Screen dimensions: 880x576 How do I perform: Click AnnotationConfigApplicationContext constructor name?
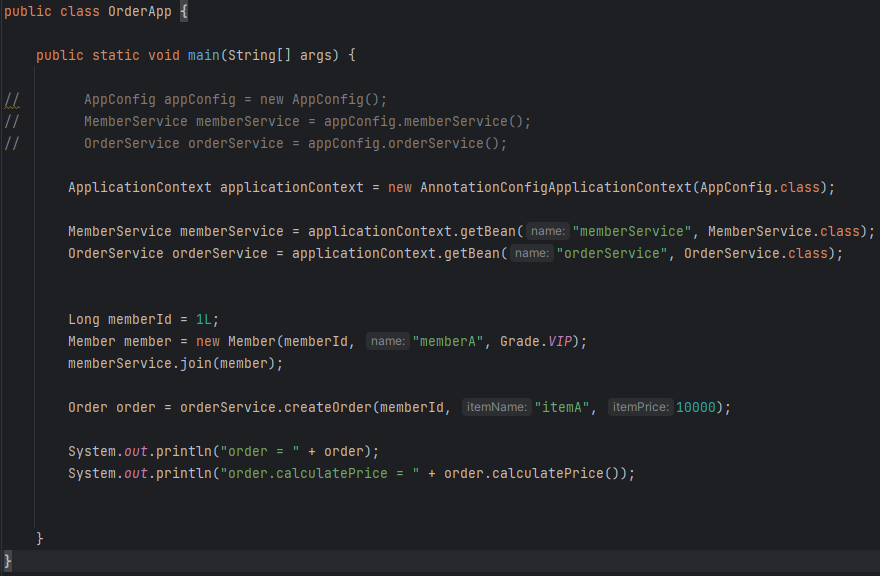(556, 187)
